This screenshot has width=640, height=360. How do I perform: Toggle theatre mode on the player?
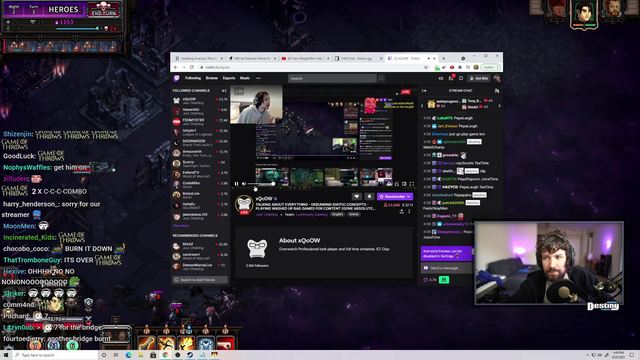pyautogui.click(x=404, y=184)
